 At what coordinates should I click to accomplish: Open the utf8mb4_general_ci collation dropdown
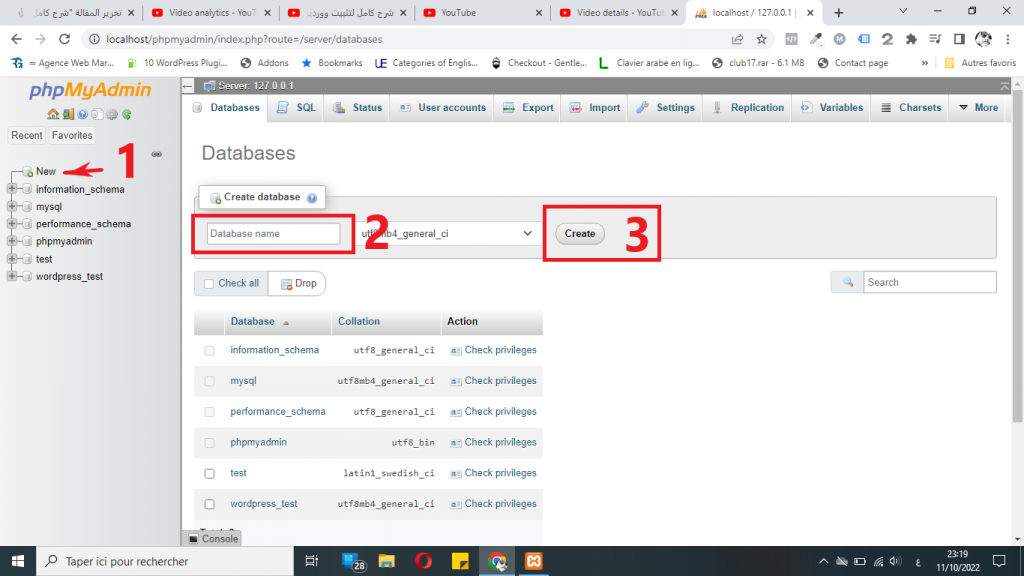click(x=447, y=233)
